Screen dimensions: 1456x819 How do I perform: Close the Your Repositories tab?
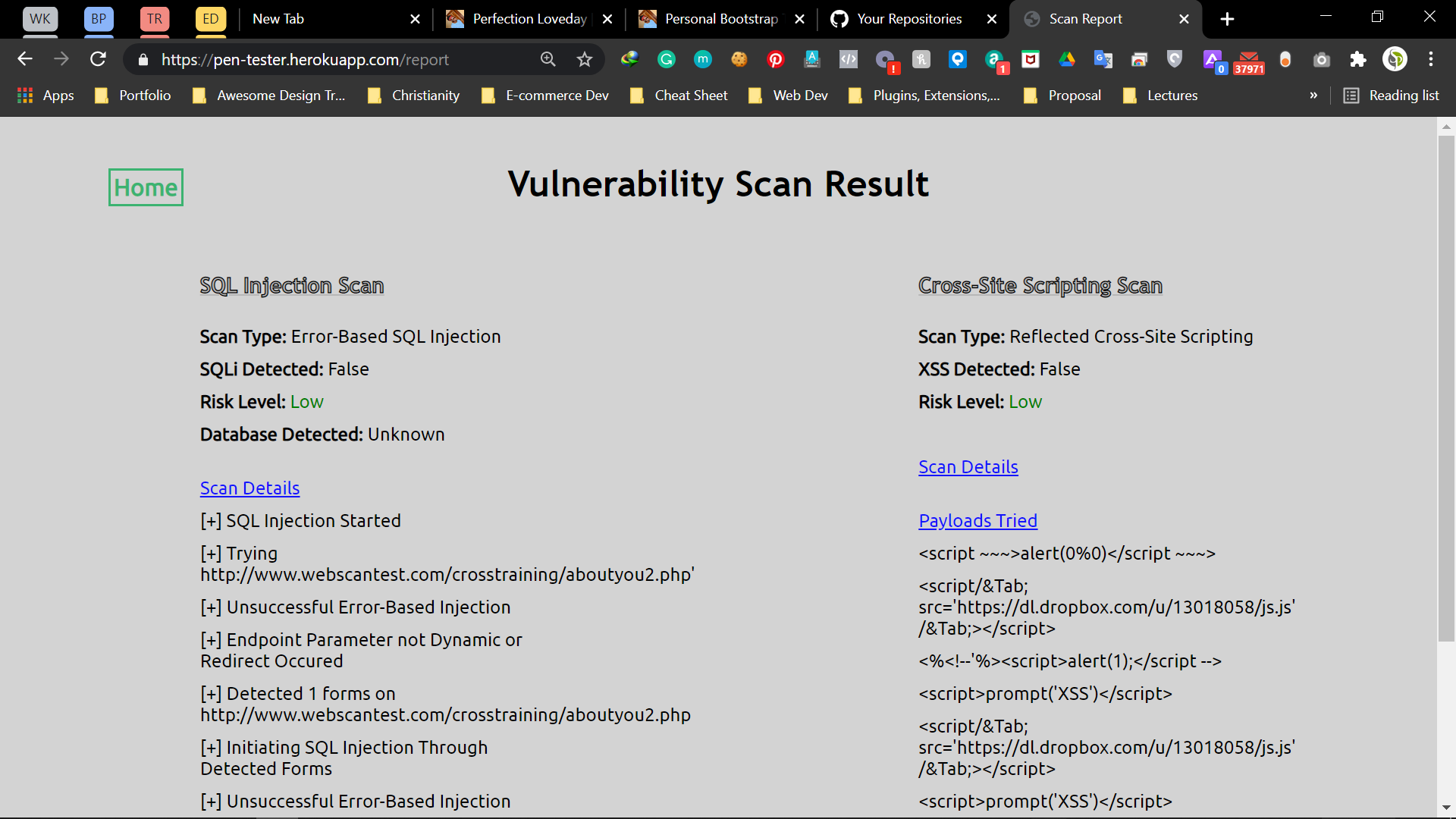click(992, 19)
